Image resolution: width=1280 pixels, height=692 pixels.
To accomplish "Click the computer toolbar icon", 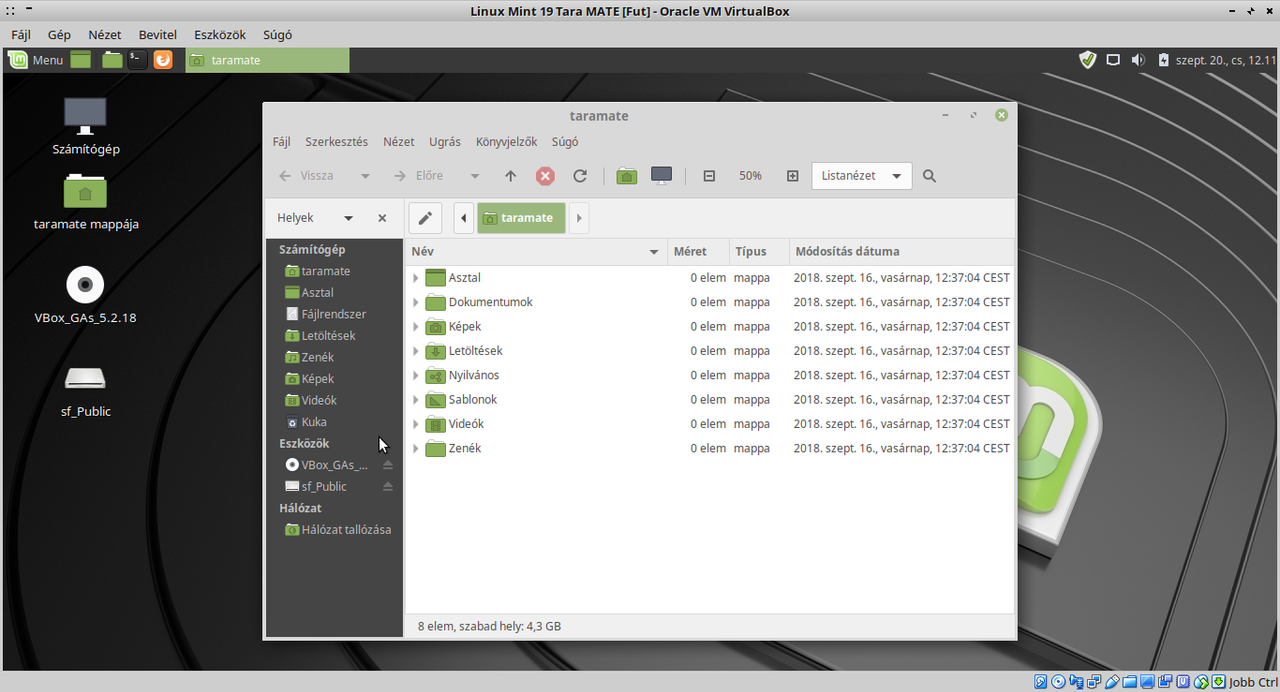I will point(661,176).
